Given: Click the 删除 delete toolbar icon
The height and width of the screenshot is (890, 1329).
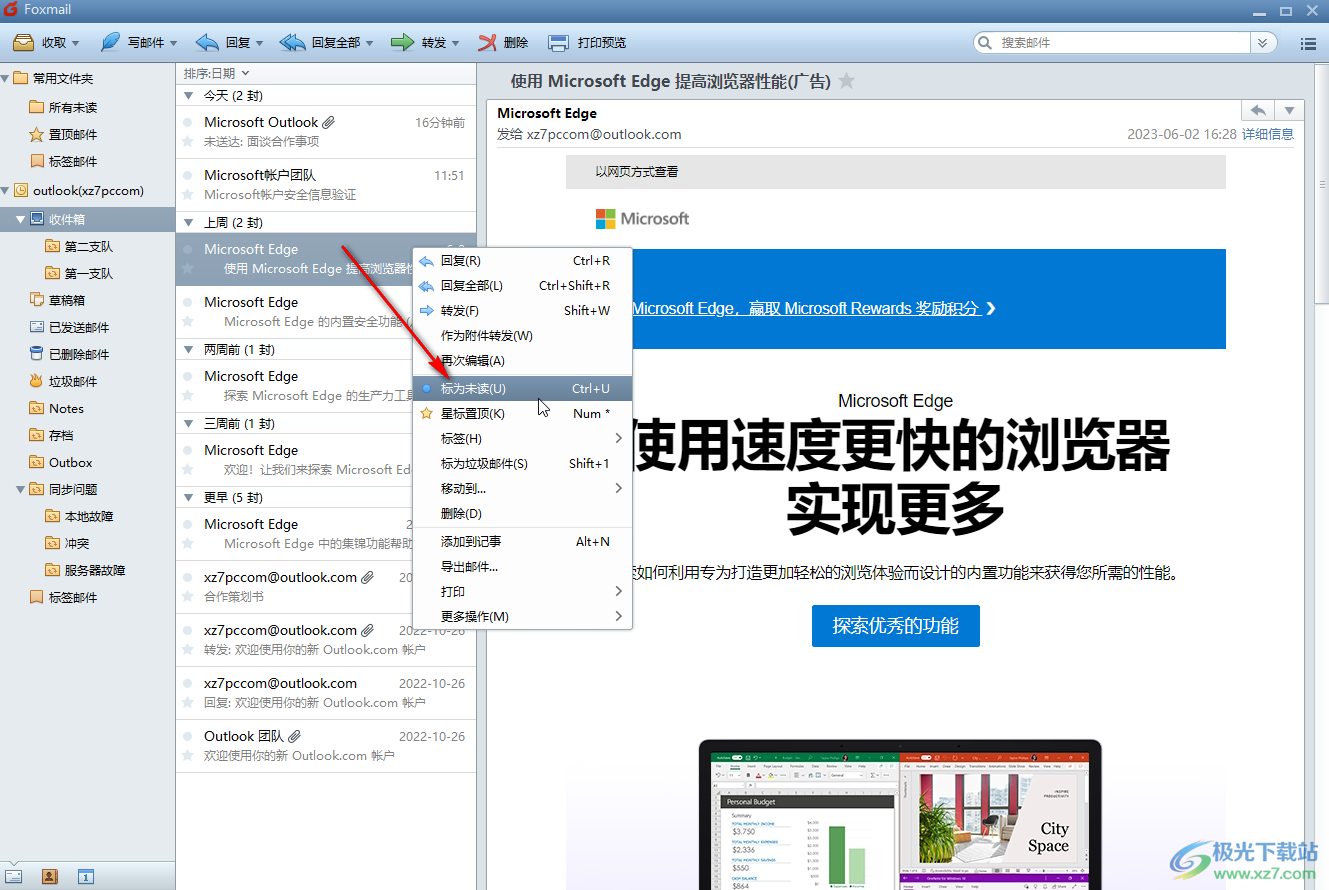Looking at the screenshot, I should pyautogui.click(x=487, y=43).
